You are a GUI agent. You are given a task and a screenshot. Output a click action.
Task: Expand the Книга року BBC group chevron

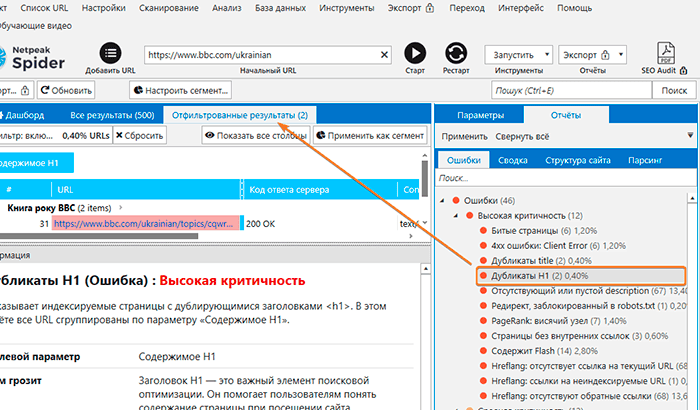121,208
